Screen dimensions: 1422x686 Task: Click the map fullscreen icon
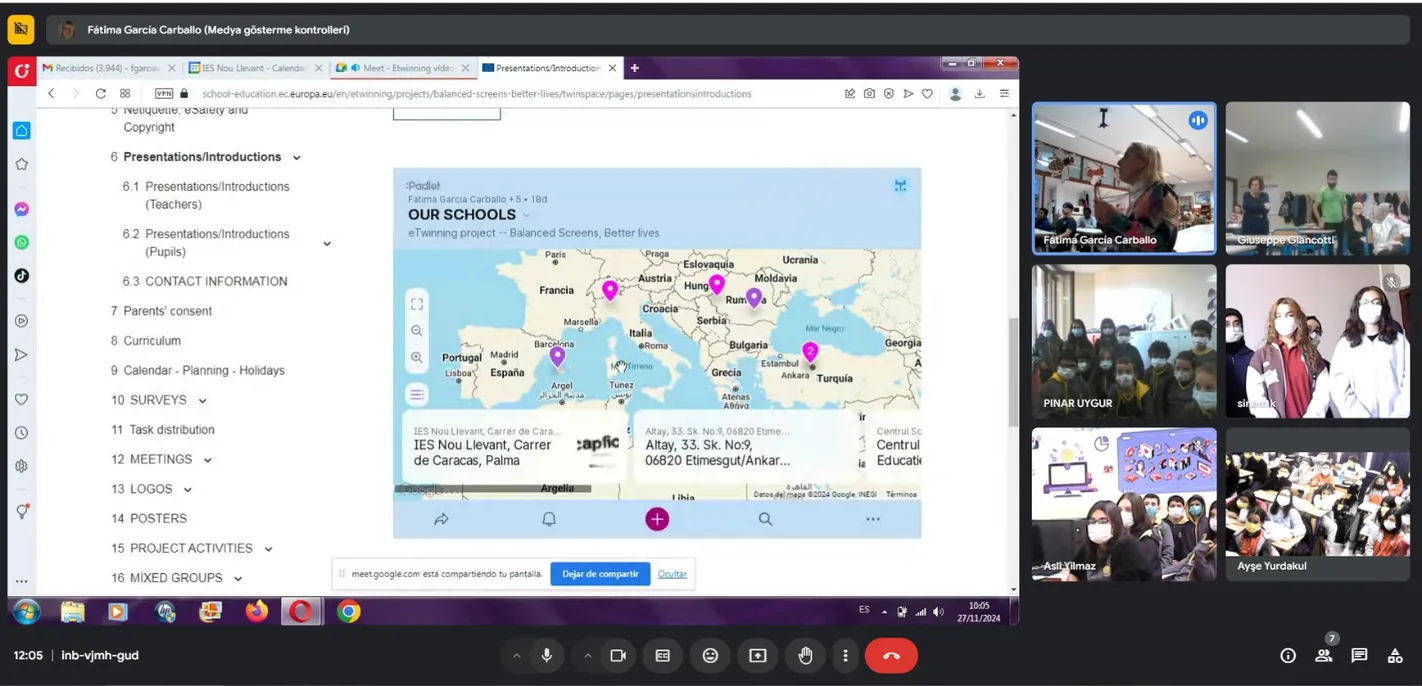click(x=417, y=304)
